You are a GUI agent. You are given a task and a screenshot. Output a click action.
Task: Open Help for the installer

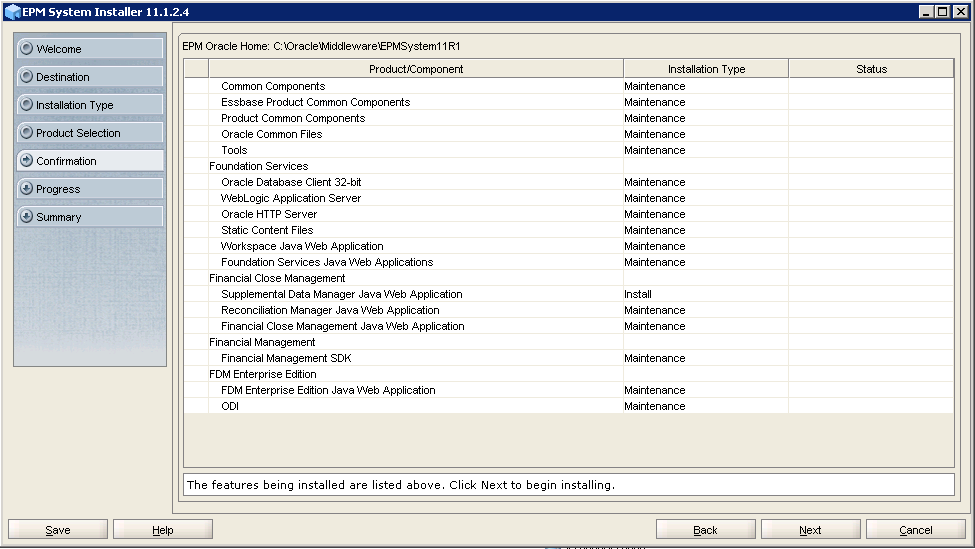point(163,530)
